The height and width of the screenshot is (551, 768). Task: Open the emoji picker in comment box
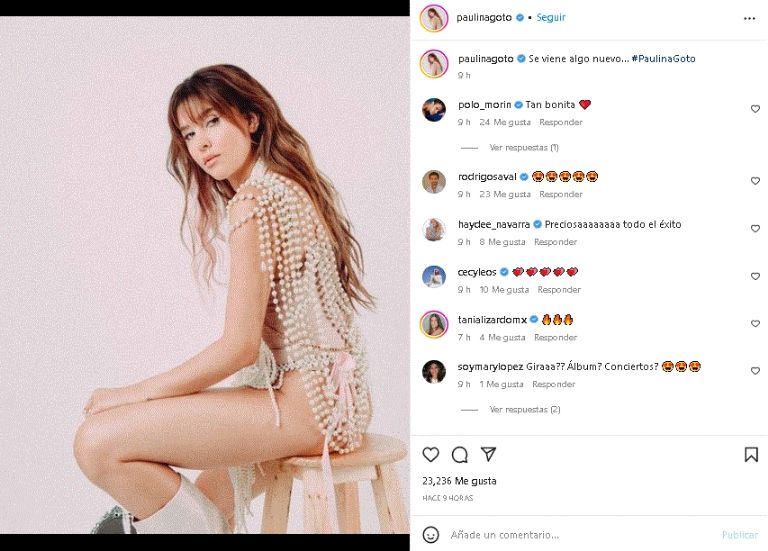(432, 535)
